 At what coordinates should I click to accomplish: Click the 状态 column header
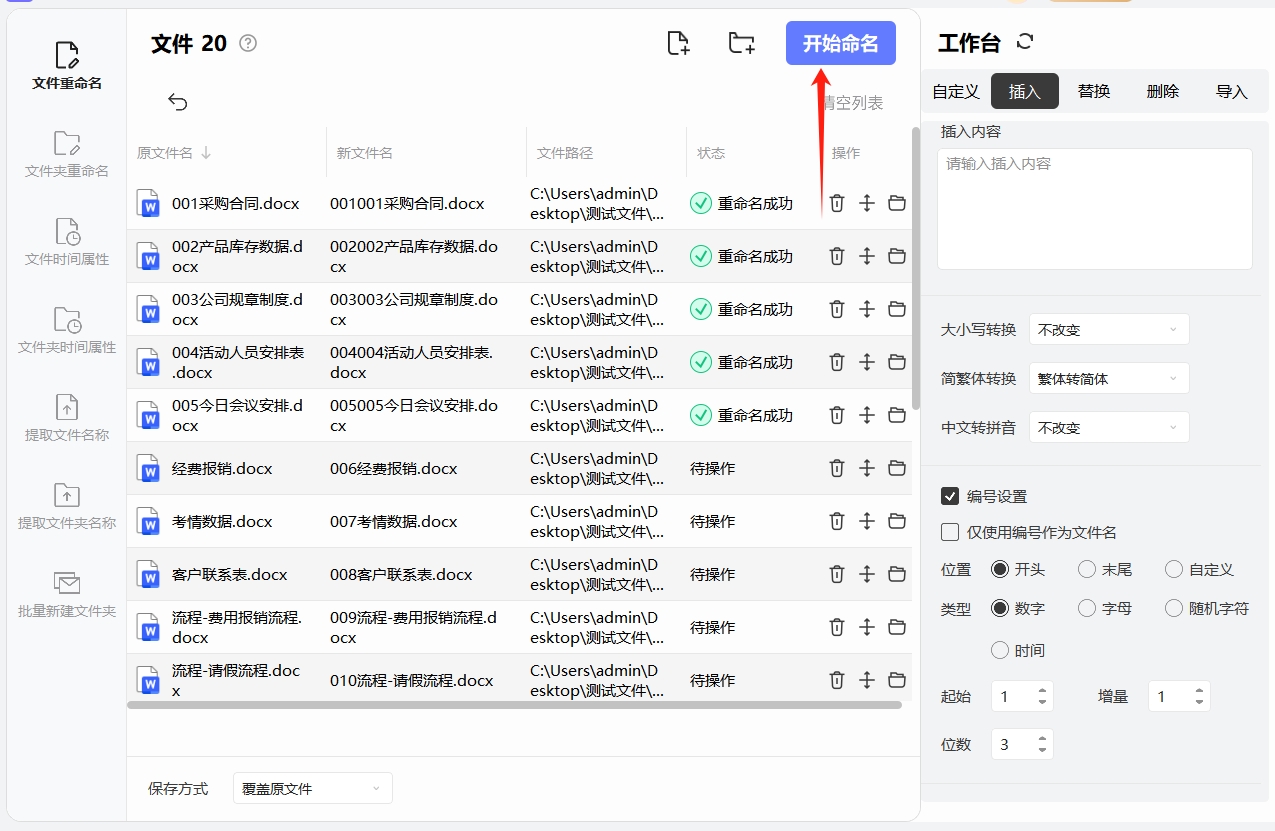point(711,153)
